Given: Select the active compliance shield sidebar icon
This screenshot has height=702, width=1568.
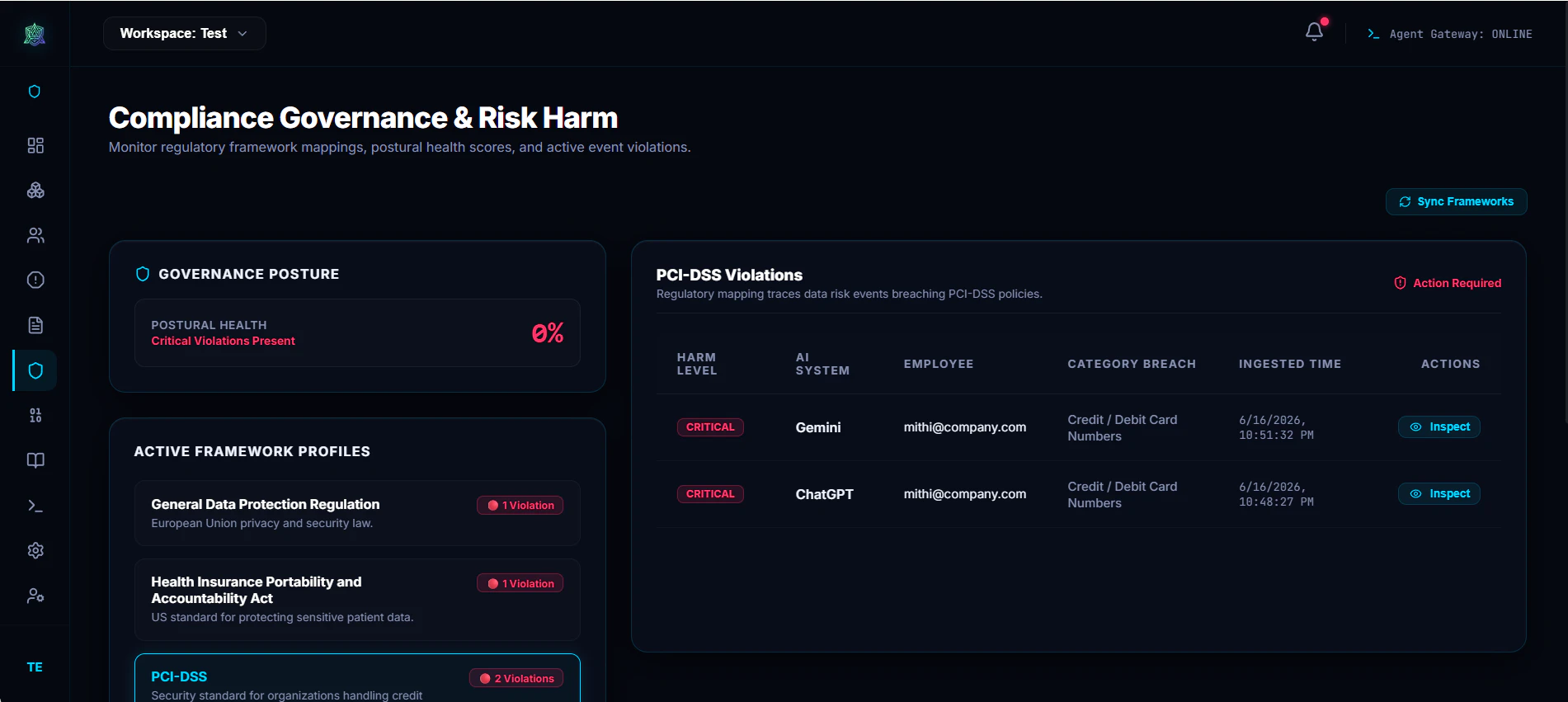Looking at the screenshot, I should [x=35, y=370].
